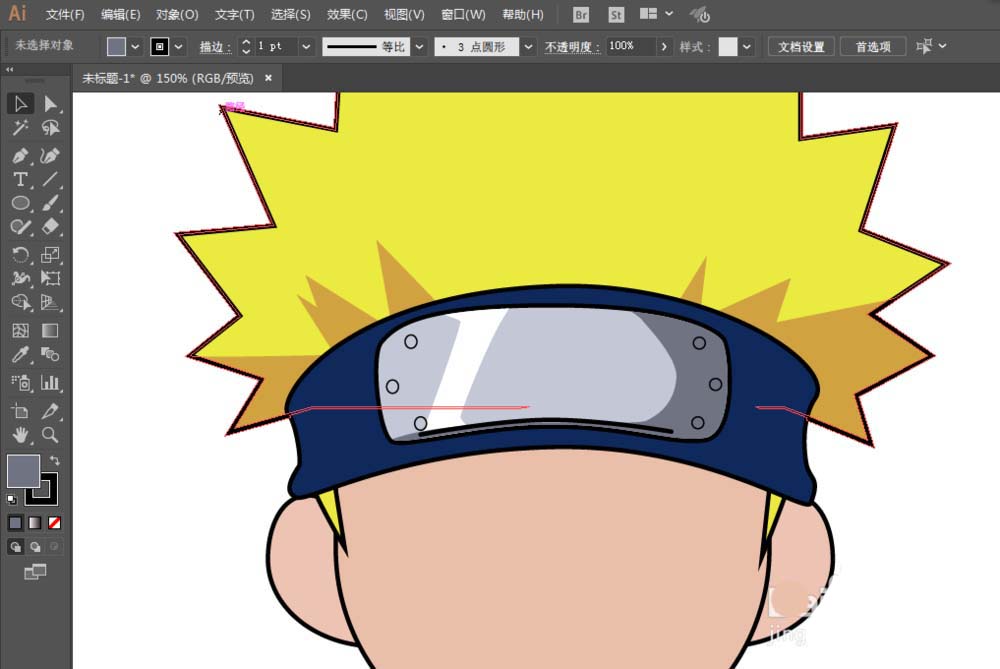Enable Draw Behind mode

(35, 547)
